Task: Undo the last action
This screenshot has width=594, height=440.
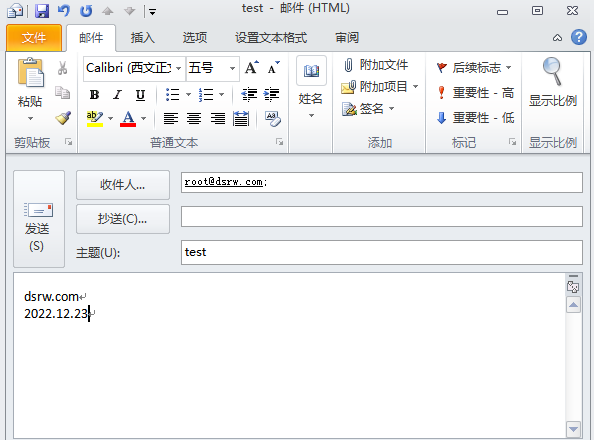Action: [64, 11]
